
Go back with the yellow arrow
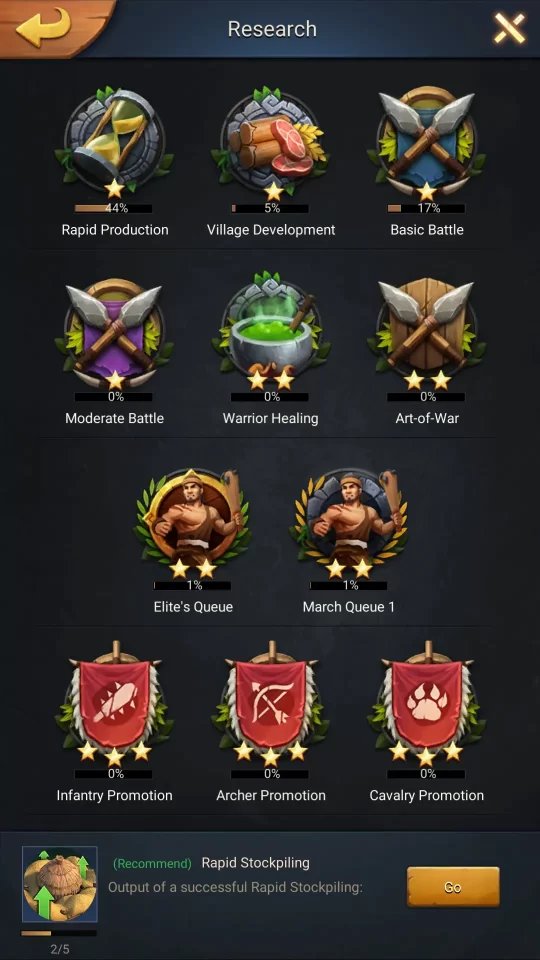pyautogui.click(x=43, y=27)
